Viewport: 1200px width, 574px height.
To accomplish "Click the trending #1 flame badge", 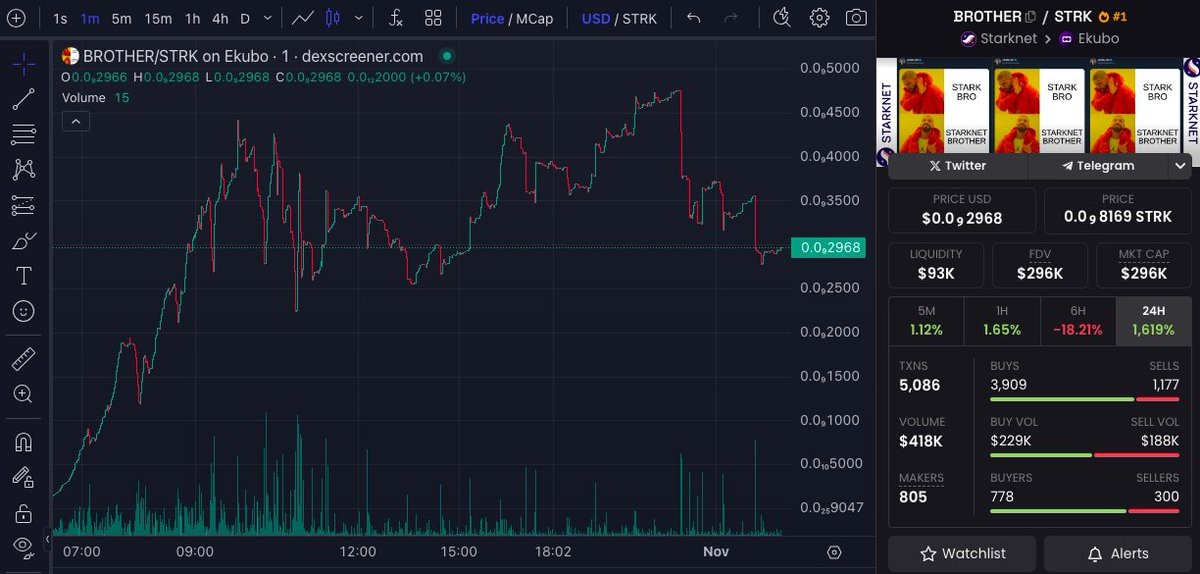I will pos(1112,17).
